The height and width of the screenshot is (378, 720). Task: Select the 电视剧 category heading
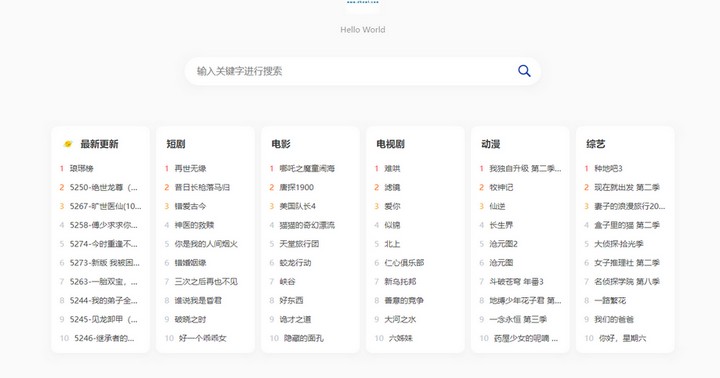pos(390,144)
